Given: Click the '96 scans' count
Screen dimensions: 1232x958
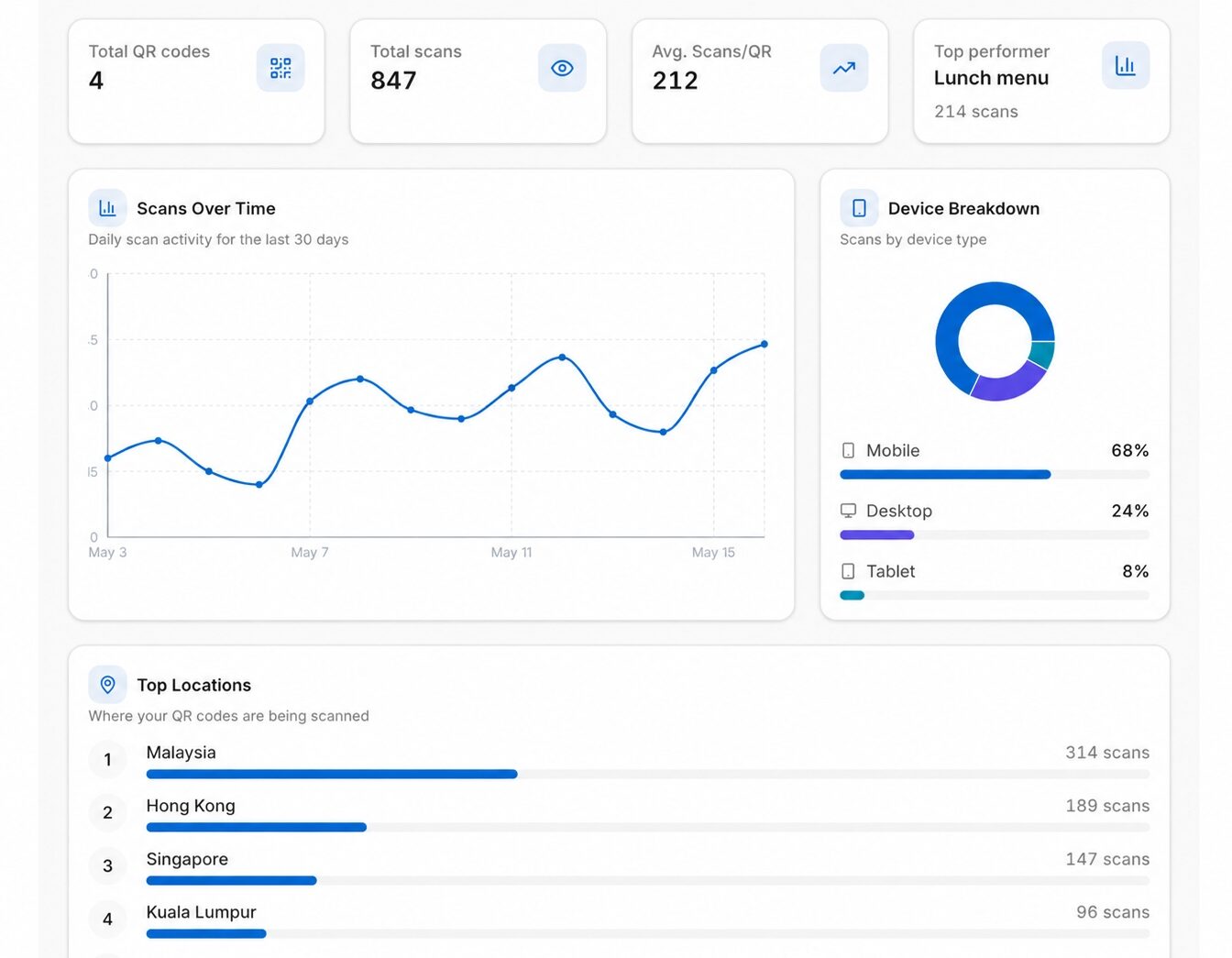Looking at the screenshot, I should coord(1113,912).
